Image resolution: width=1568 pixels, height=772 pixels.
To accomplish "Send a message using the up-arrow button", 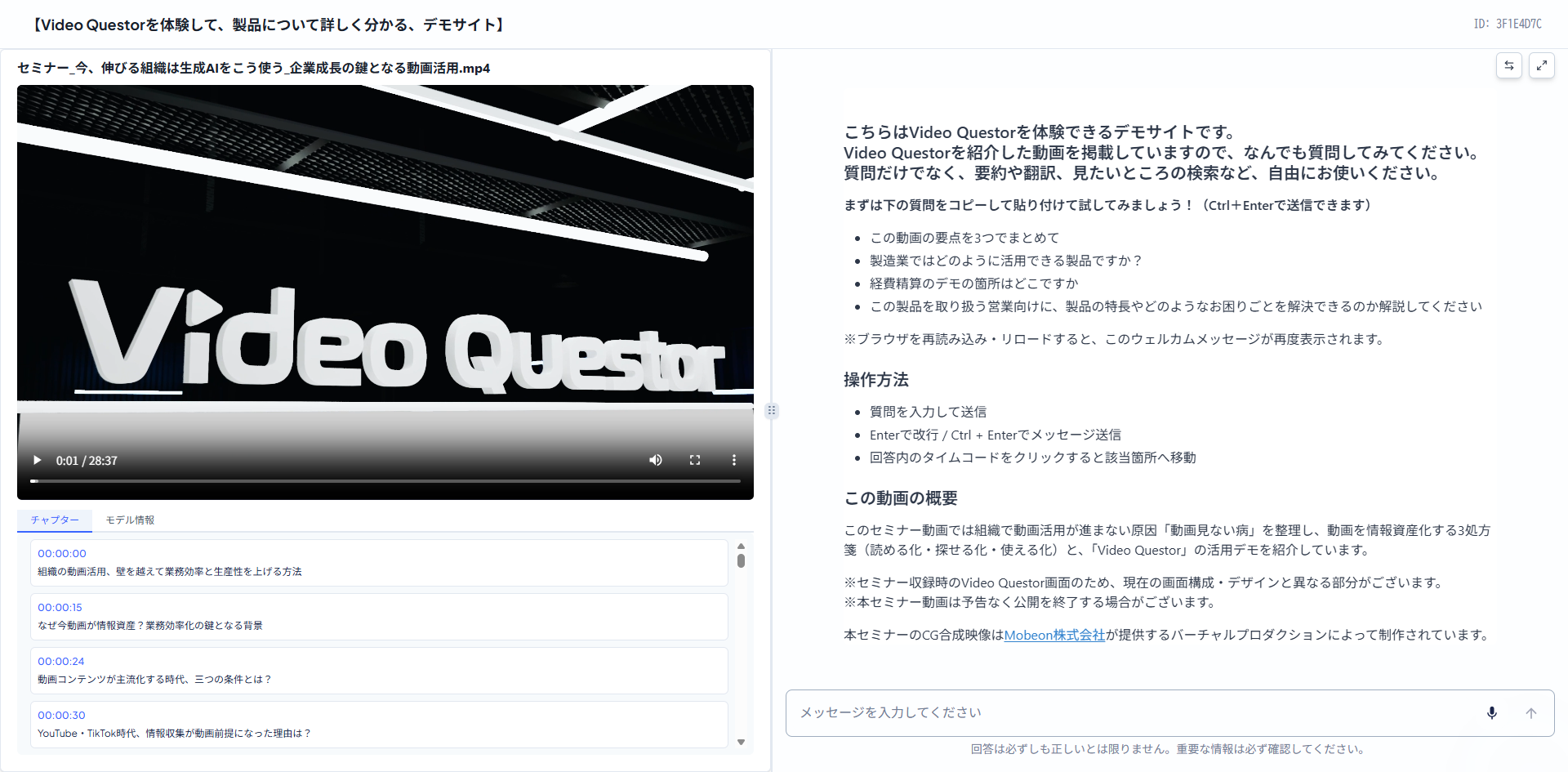I will click(1531, 712).
